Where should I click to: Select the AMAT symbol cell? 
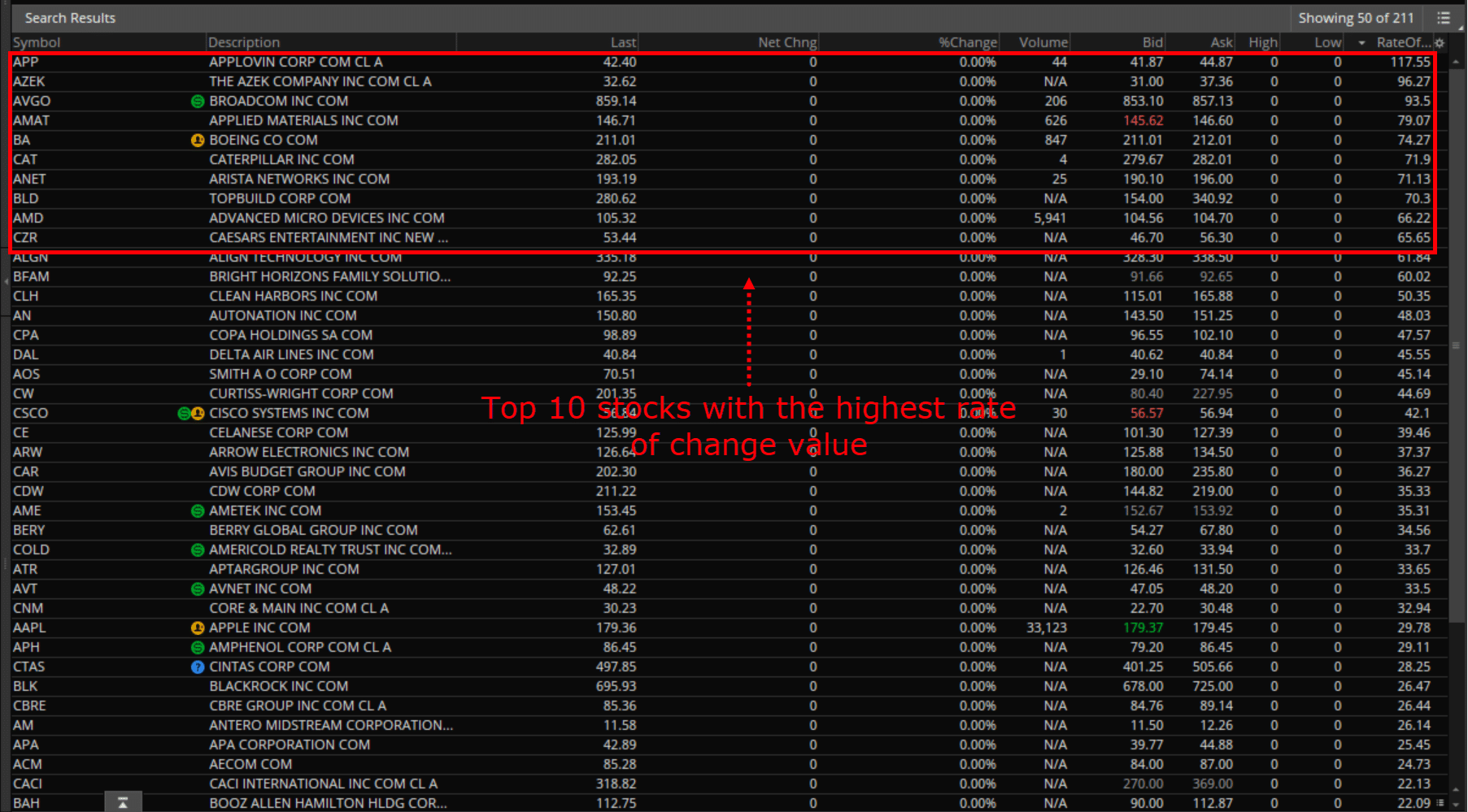tap(31, 120)
